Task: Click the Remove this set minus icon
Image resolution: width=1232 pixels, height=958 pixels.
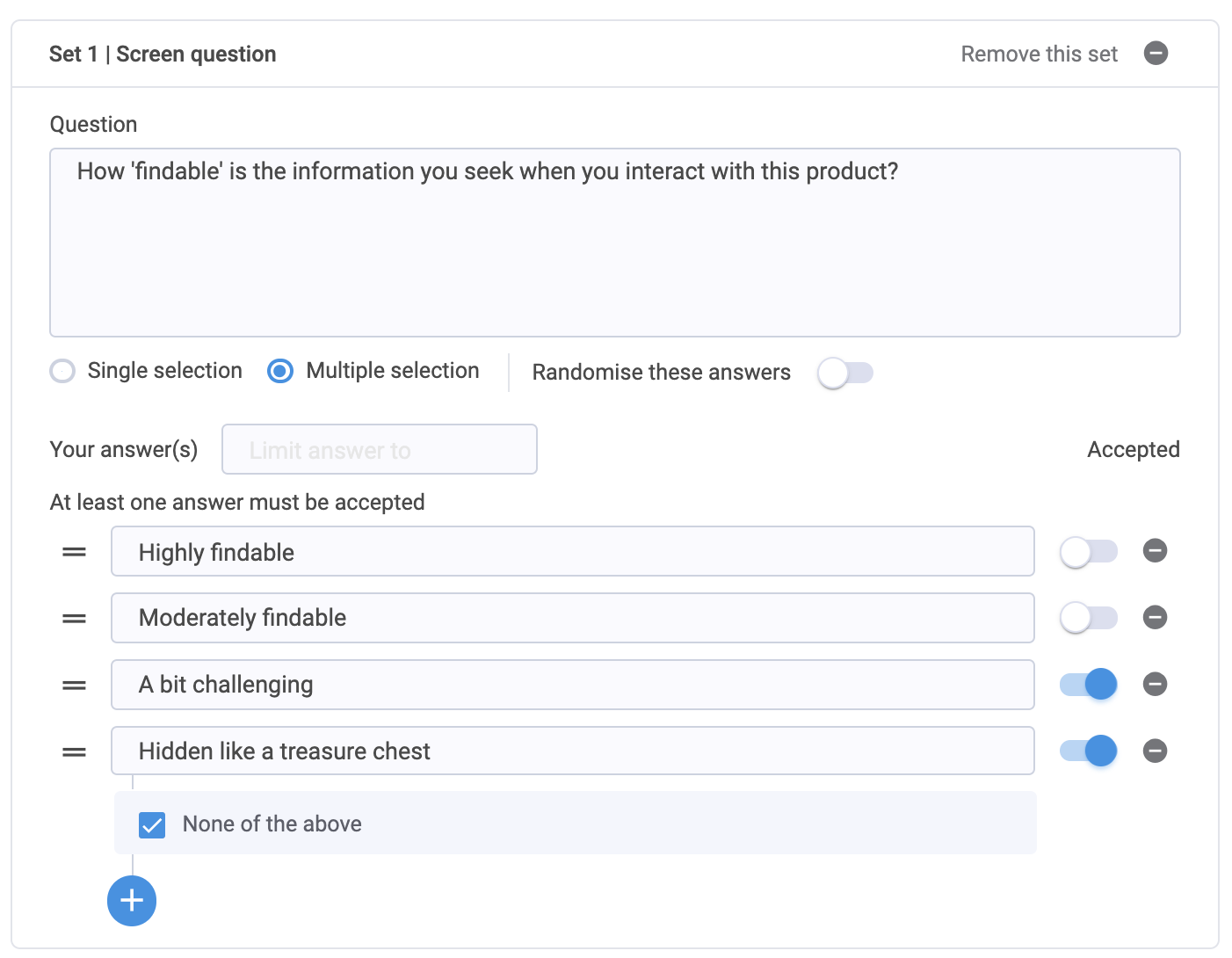Action: click(1156, 54)
